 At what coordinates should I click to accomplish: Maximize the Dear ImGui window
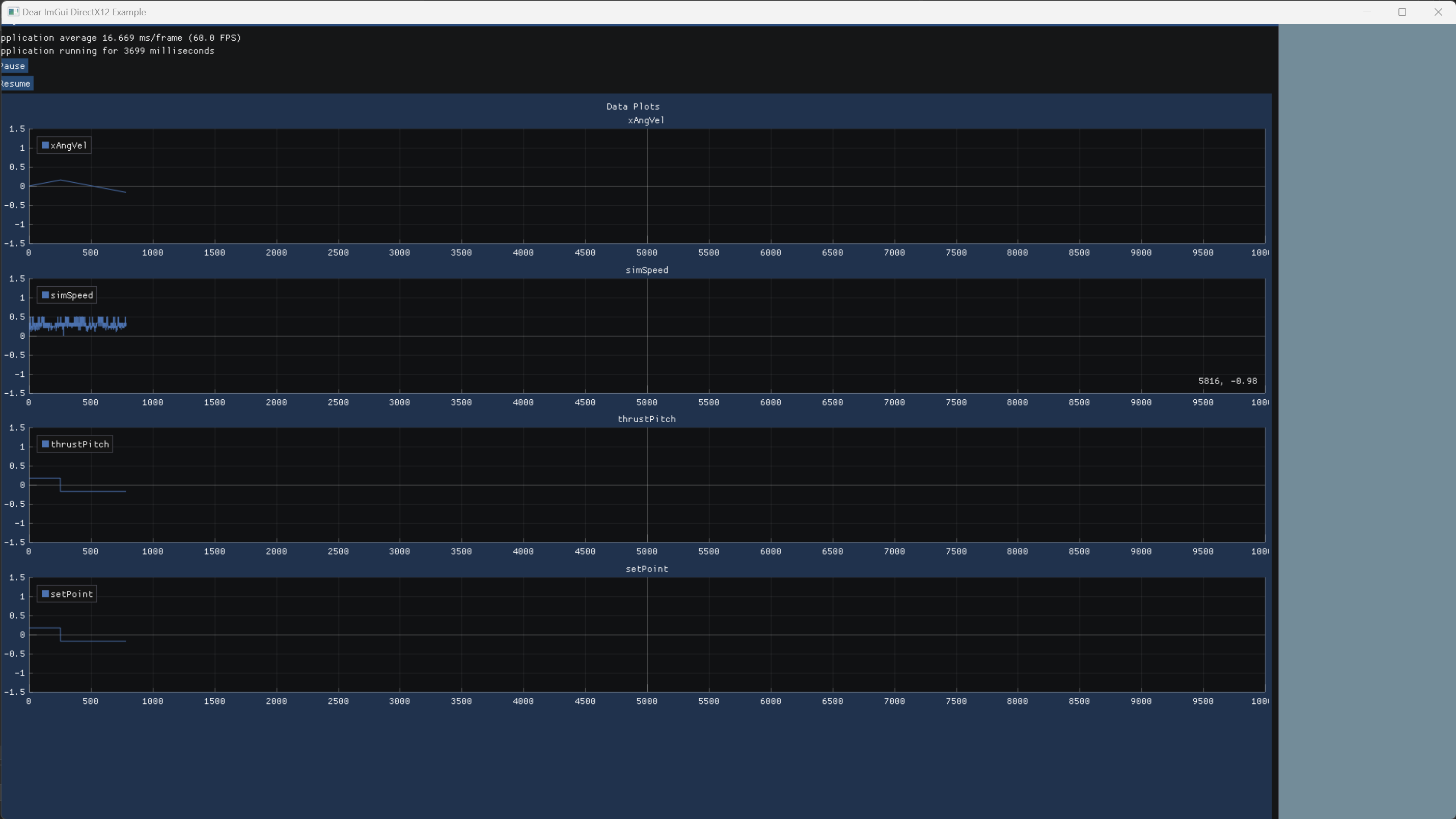click(x=1403, y=12)
